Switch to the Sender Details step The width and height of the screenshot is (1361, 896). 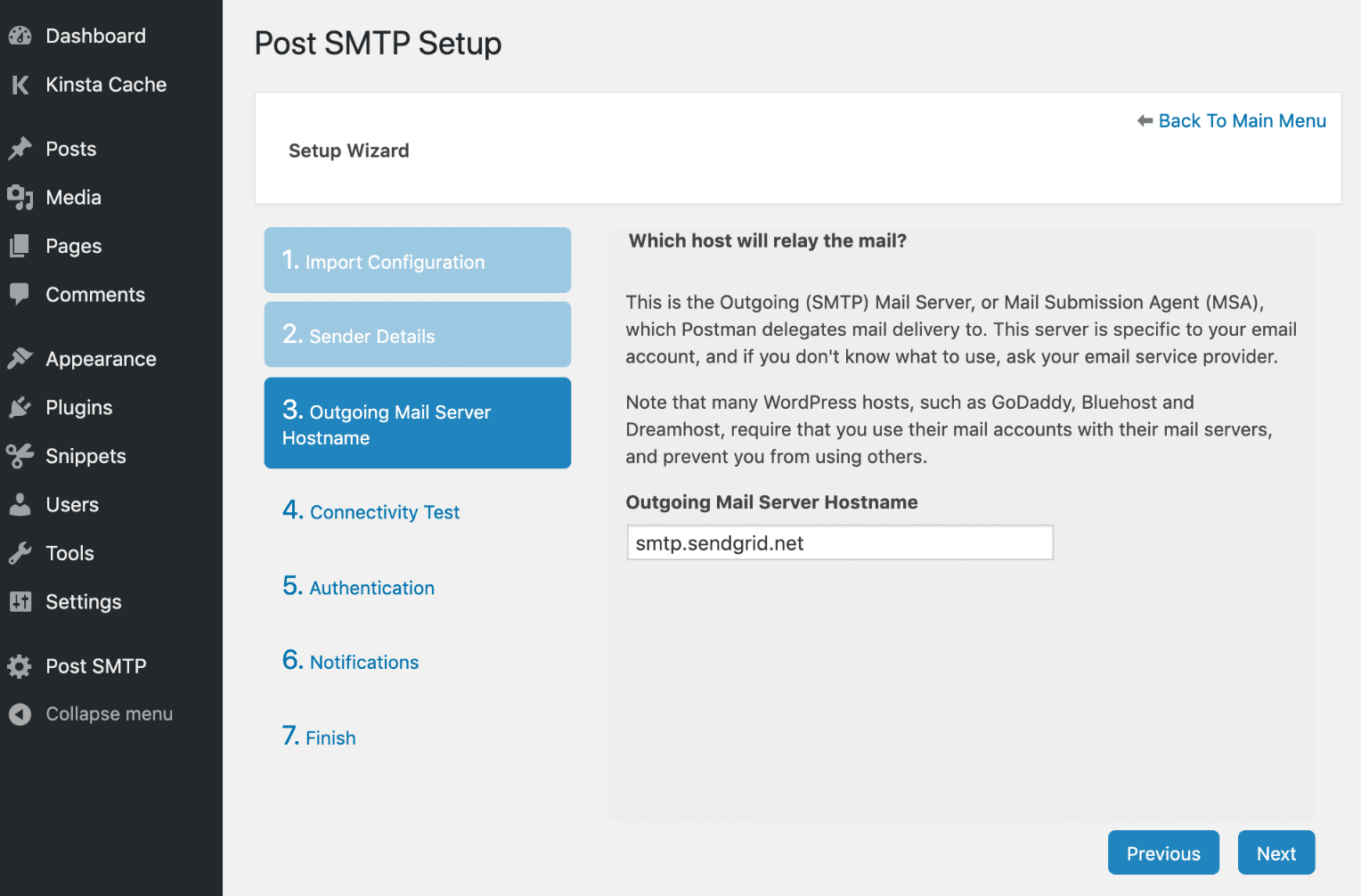click(416, 335)
